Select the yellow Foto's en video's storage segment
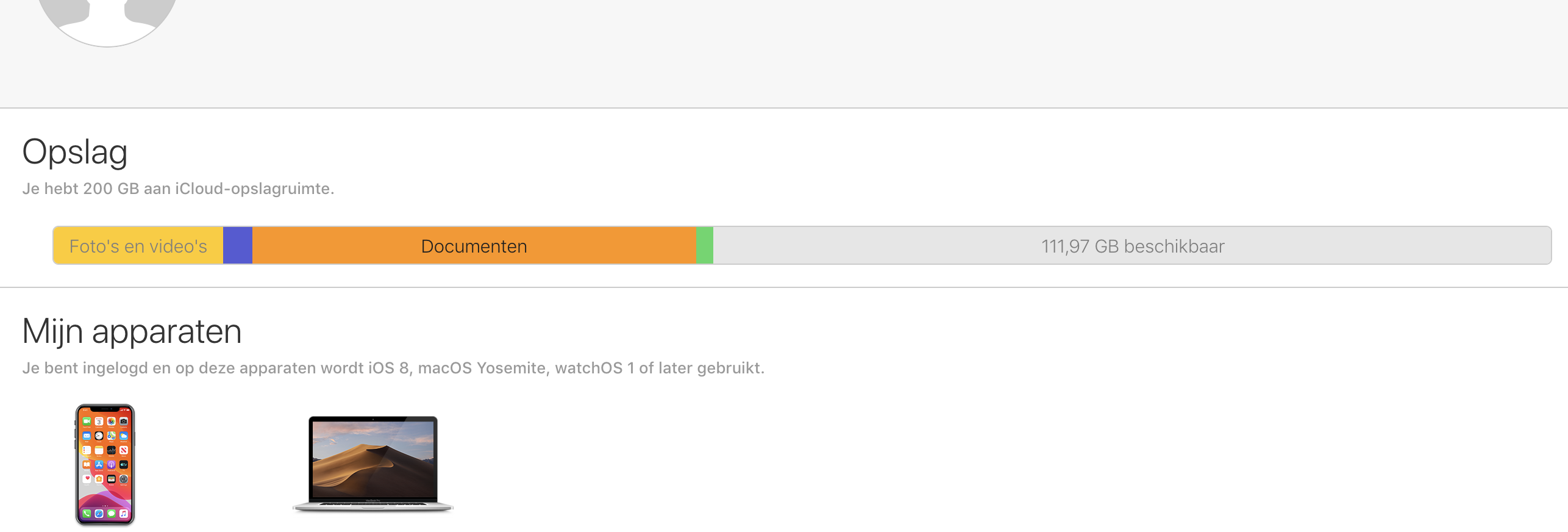The image size is (1568, 532). click(138, 246)
